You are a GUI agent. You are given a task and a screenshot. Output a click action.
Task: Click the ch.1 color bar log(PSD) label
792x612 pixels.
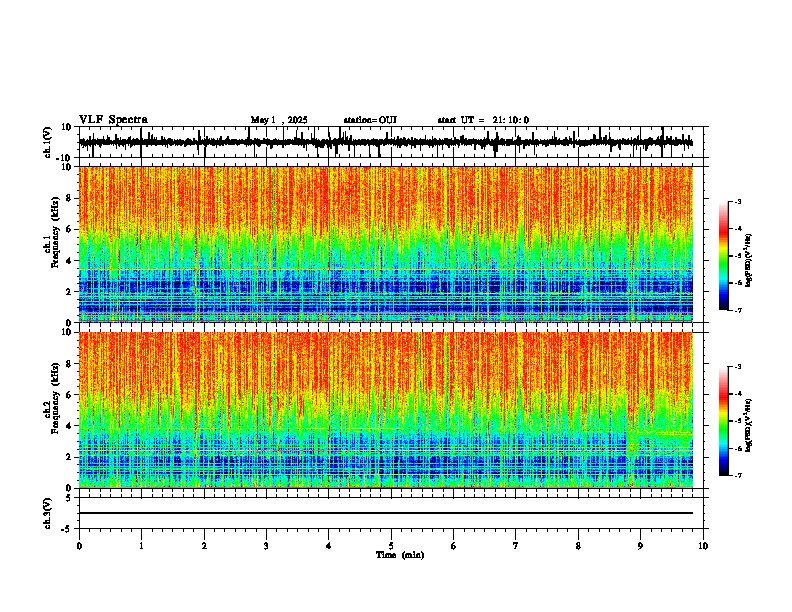pyautogui.click(x=748, y=261)
